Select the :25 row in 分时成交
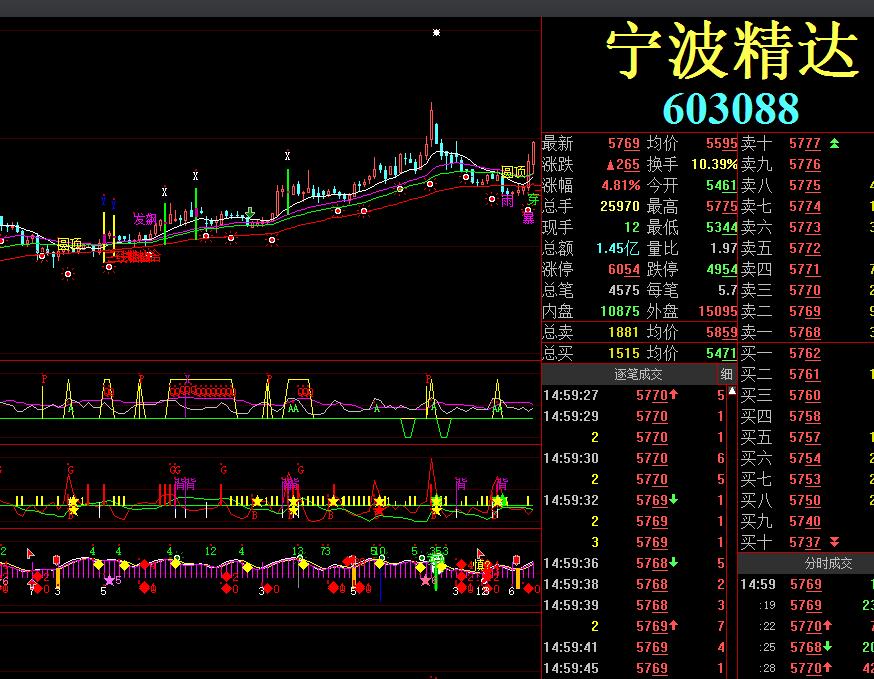This screenshot has width=874, height=679. (x=806, y=647)
